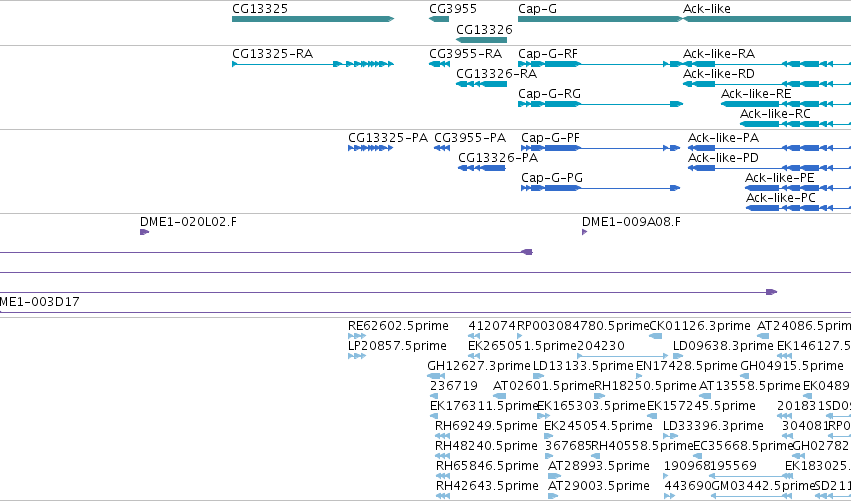Screen dimensions: 851x501
Task: Click the RH48240.5prime EST label
Action: 486,446
